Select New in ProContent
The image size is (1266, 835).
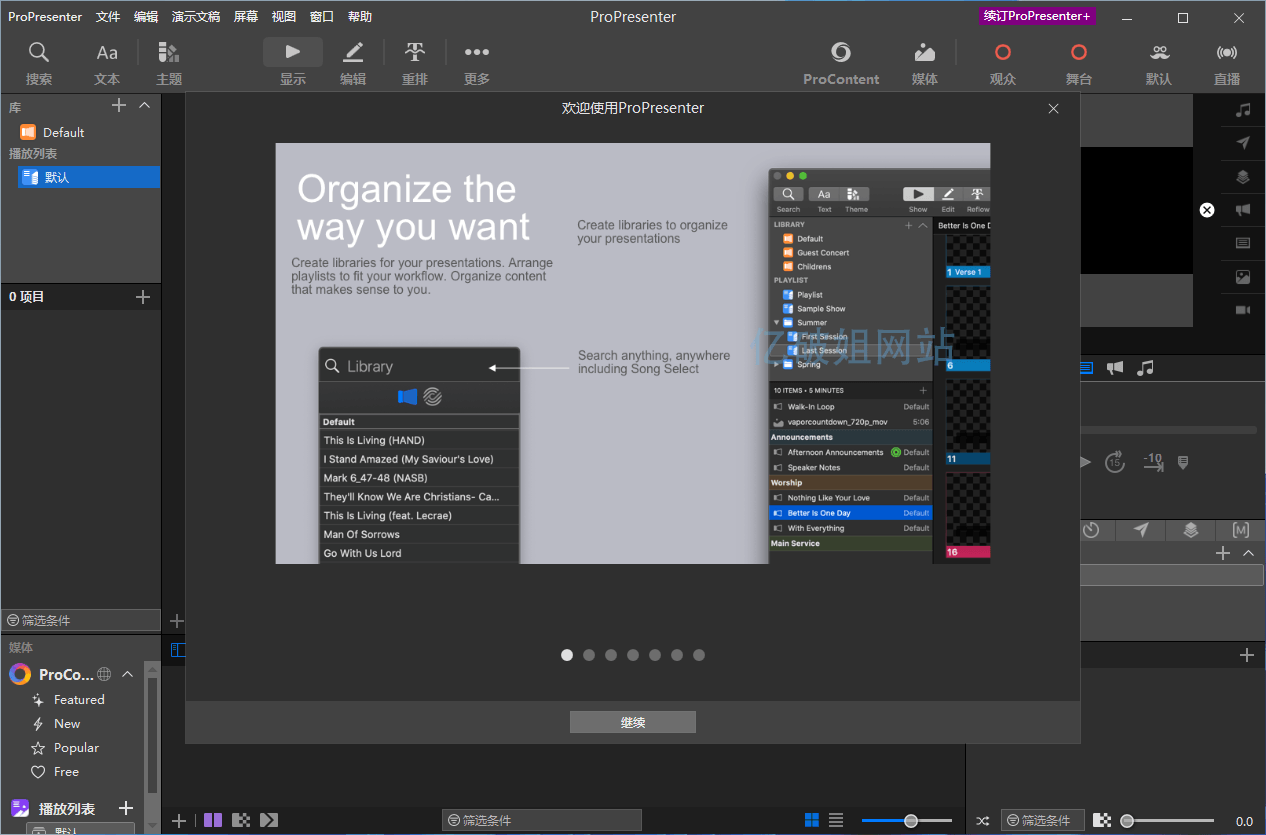pos(67,724)
